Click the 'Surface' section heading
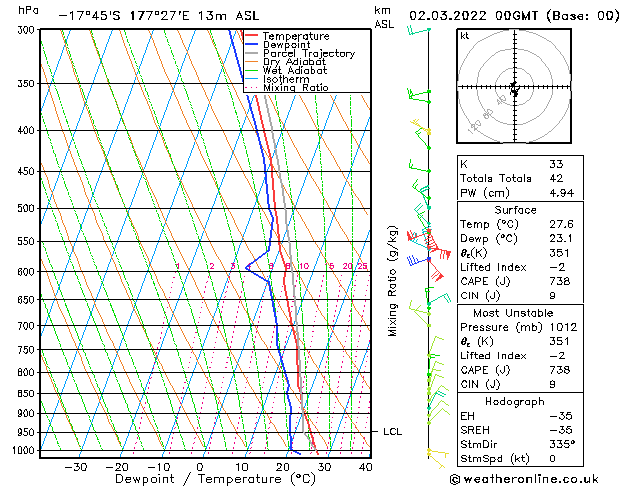 (x=515, y=210)
